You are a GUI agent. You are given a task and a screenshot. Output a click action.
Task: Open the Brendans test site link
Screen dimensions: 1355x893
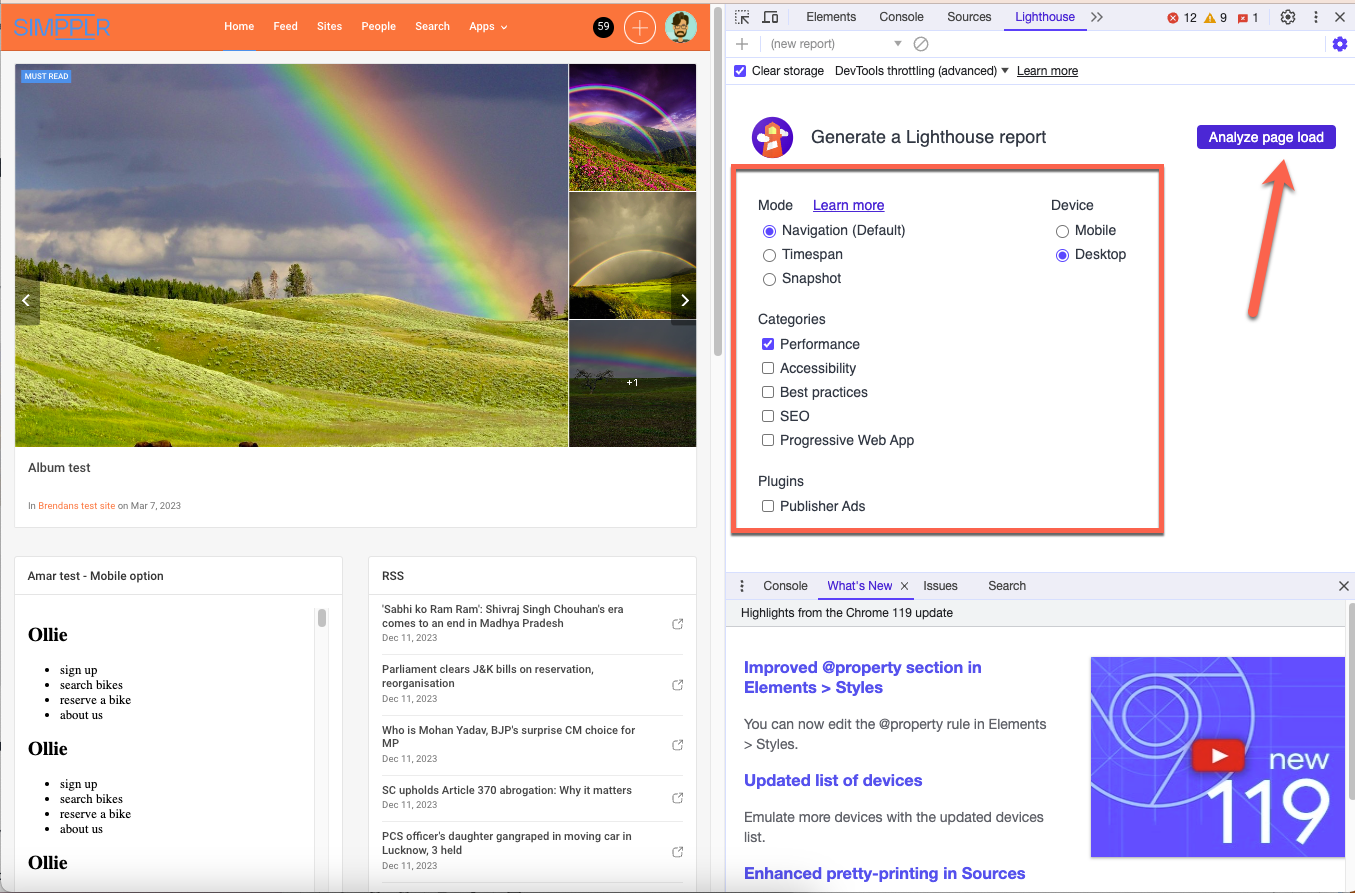(77, 506)
